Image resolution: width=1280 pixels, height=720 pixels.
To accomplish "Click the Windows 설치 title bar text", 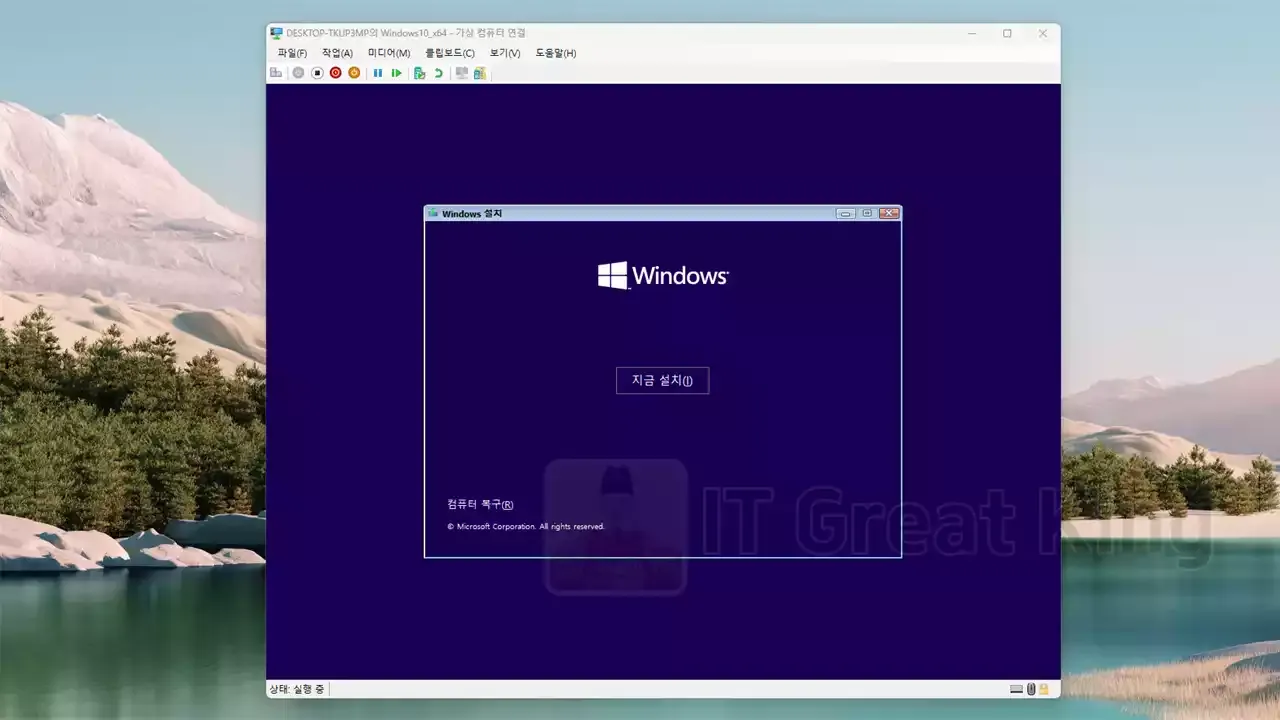I will coord(472,213).
